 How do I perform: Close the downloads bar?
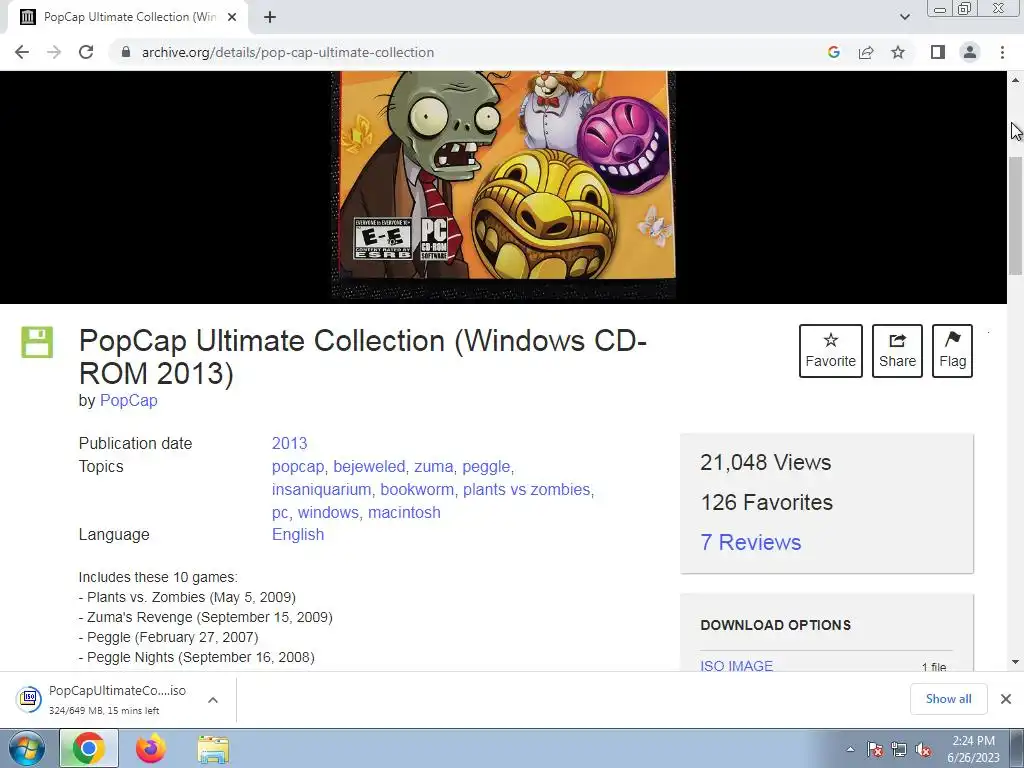coord(1006,699)
